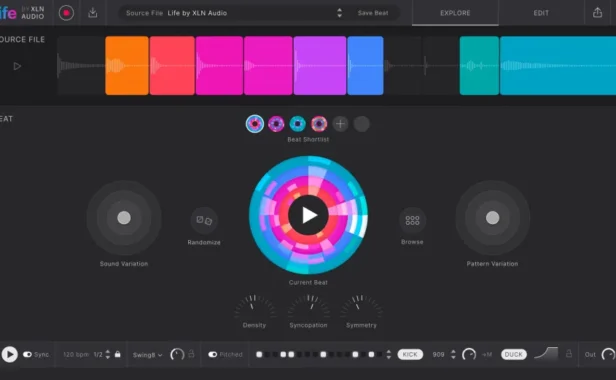Select the magenta slice right before purple
This screenshot has width=616, height=380.
click(268, 65)
